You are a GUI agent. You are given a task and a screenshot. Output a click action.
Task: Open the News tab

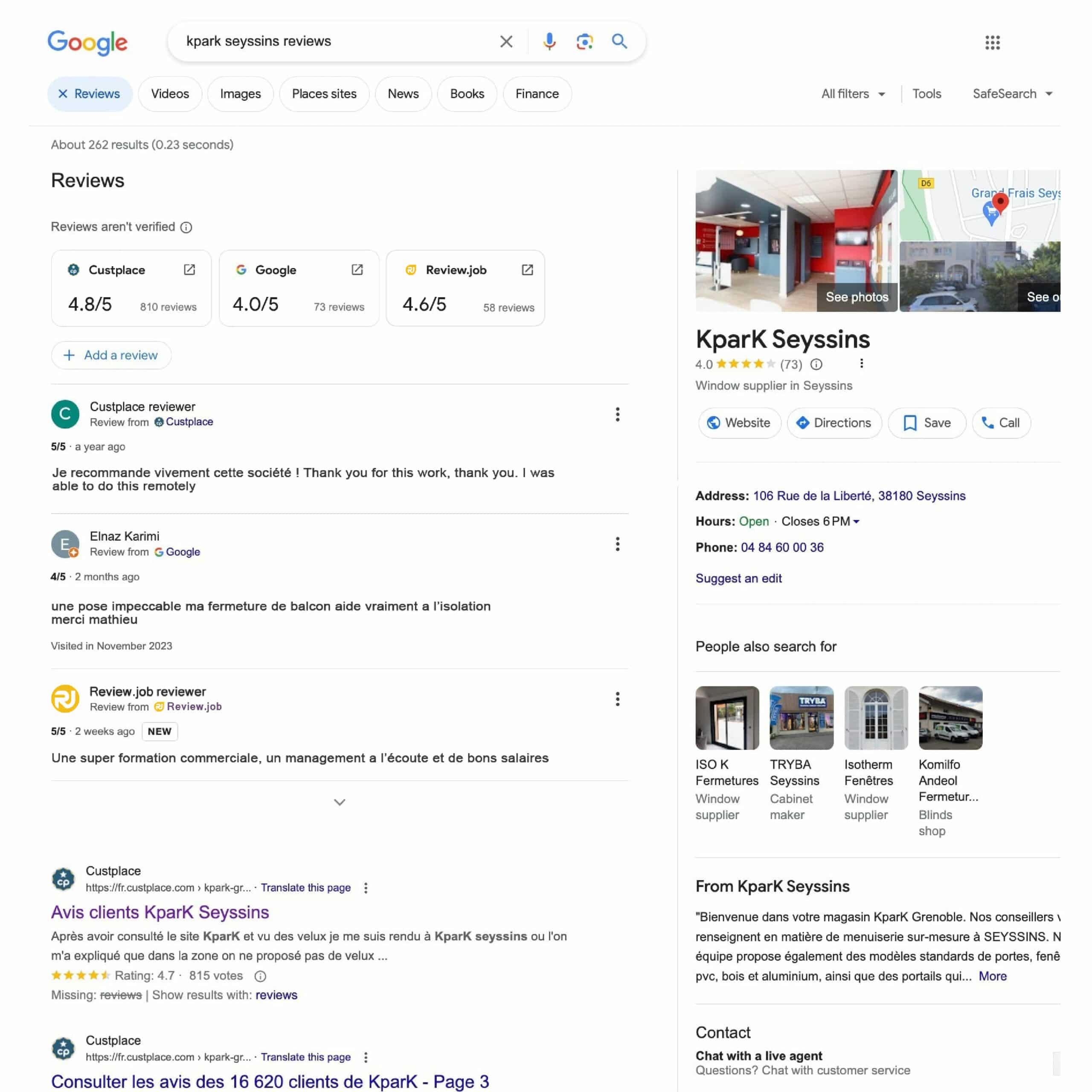tap(403, 94)
